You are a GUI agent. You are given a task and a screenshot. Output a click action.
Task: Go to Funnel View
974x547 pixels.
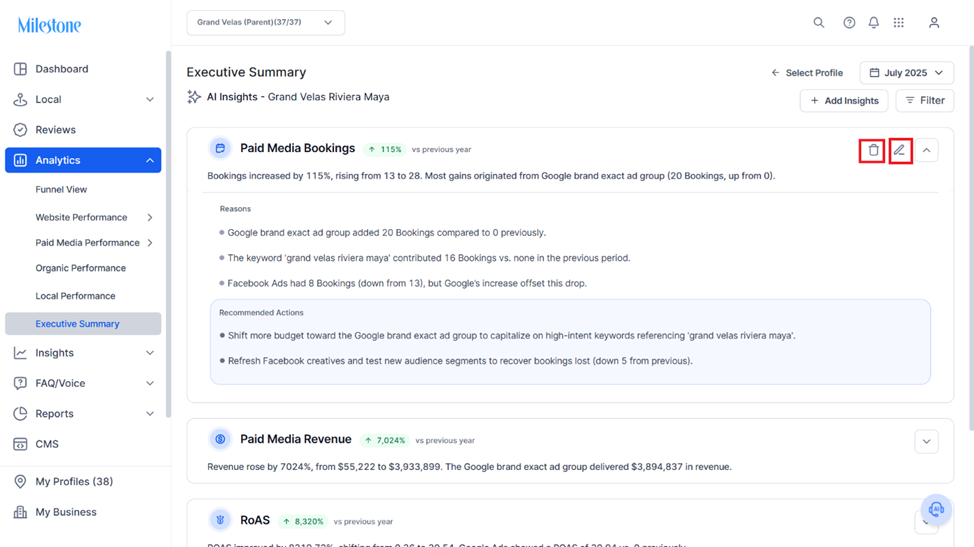pos(61,189)
